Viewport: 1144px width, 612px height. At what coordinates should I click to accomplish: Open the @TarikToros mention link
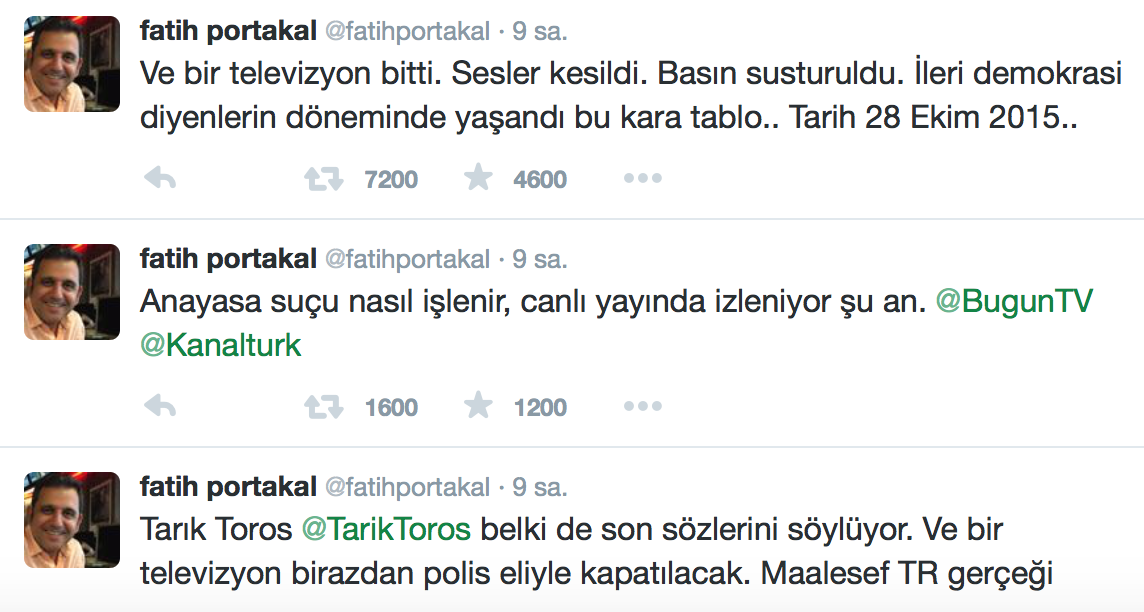point(386,529)
